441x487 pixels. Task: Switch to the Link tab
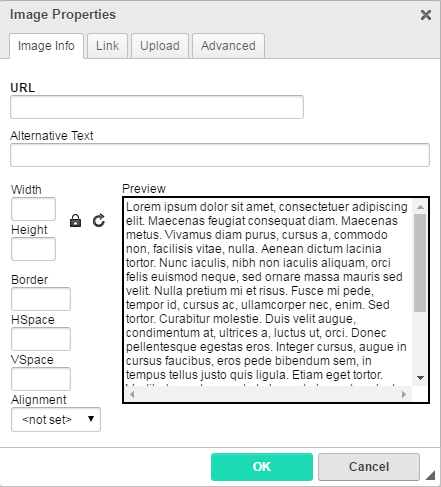pyautogui.click(x=107, y=46)
